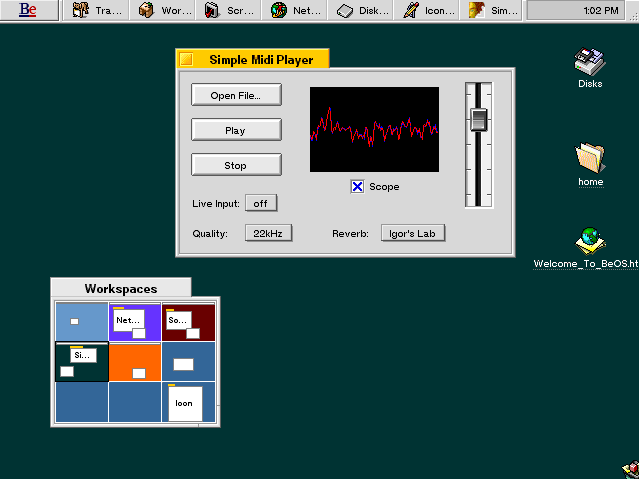Uncheck the Scope checkbox
The image size is (640, 480).
point(357,187)
